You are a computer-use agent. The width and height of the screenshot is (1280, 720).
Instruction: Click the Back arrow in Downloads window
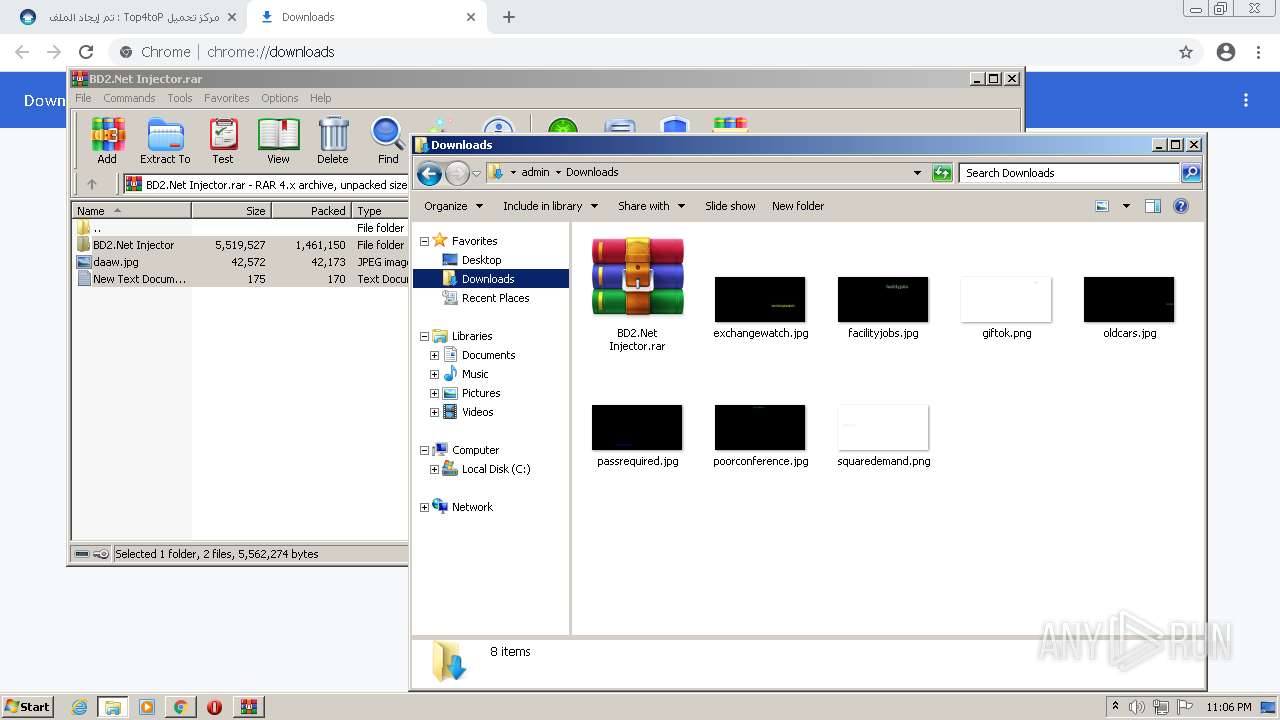click(429, 173)
